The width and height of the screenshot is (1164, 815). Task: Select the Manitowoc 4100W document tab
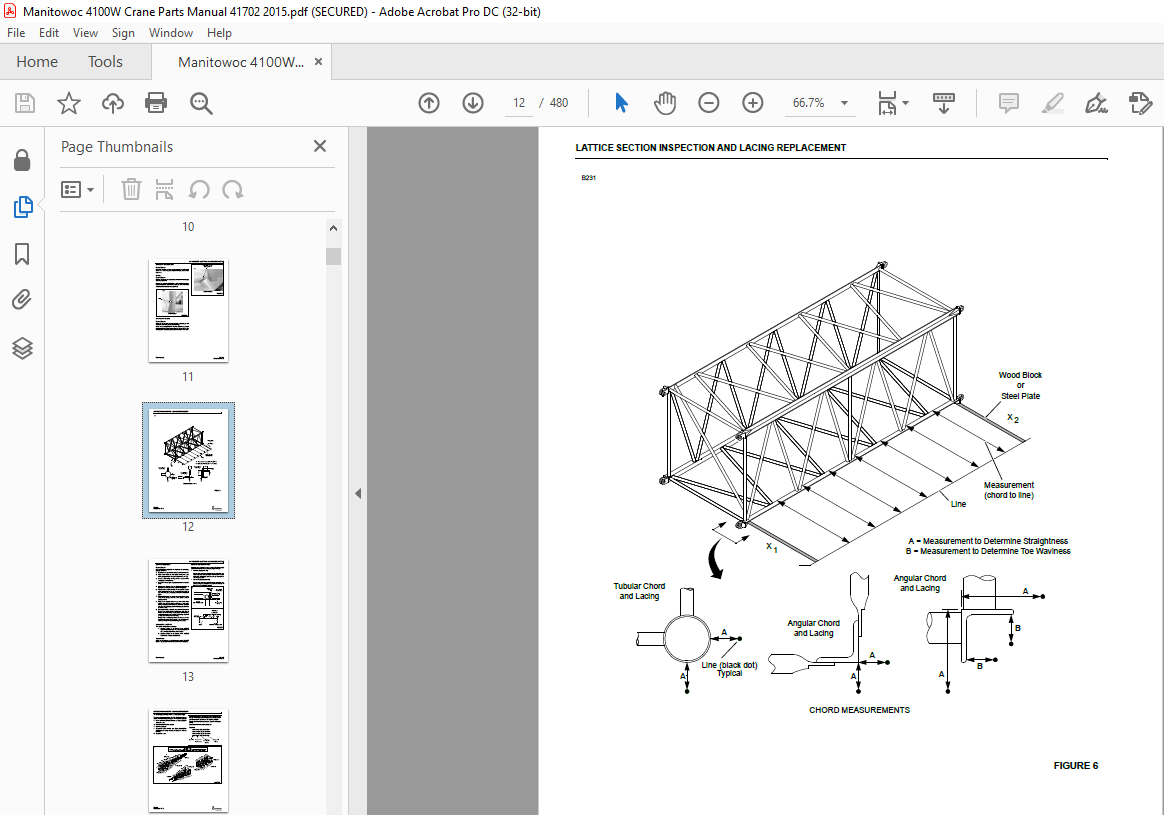(x=241, y=62)
